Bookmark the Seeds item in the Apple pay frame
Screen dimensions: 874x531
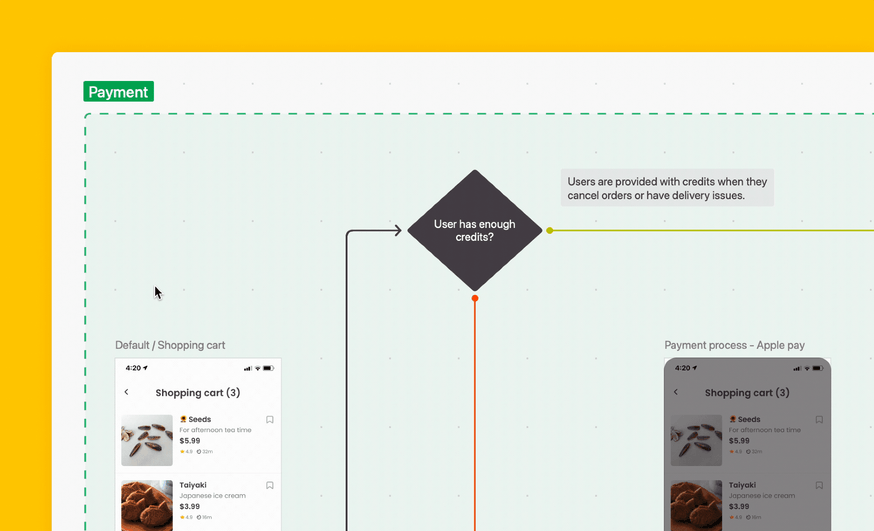click(819, 420)
